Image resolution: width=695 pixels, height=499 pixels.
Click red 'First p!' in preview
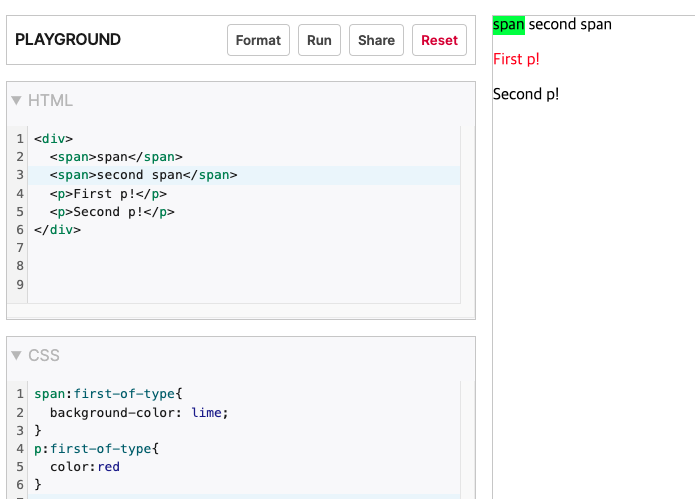coord(516,59)
